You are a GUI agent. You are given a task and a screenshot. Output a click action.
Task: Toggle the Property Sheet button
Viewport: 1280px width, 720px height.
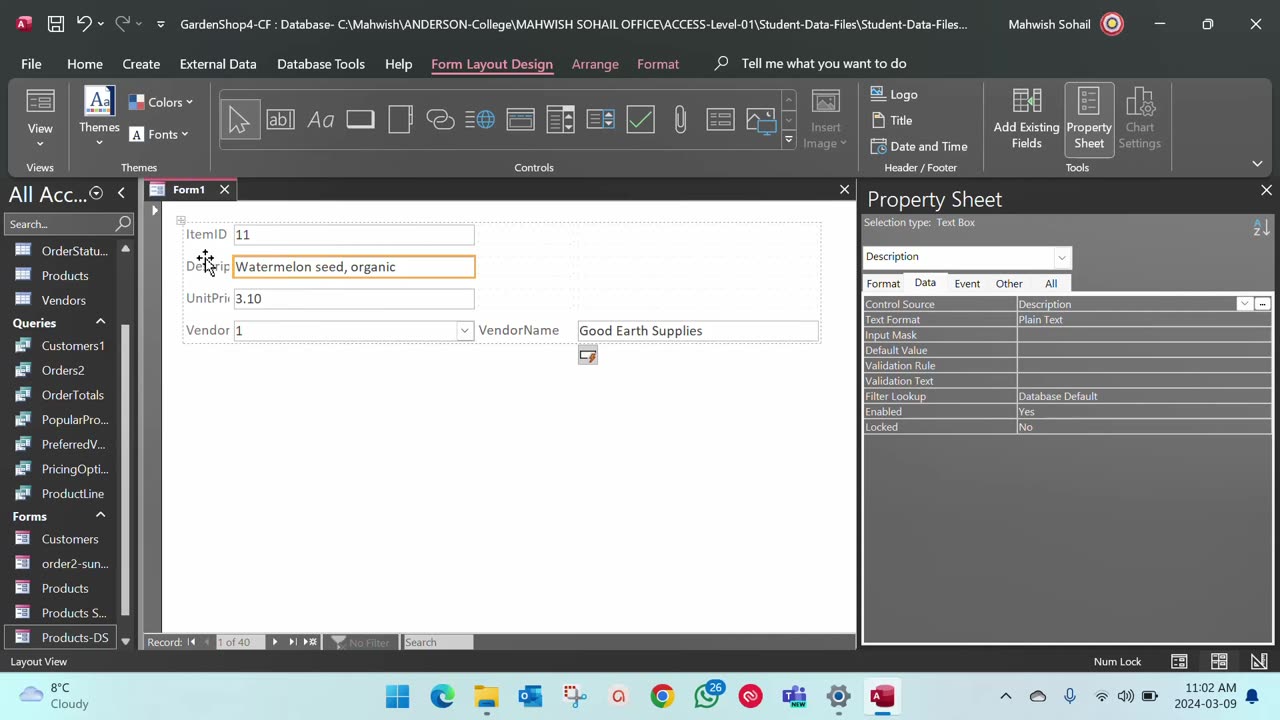[x=1089, y=119]
